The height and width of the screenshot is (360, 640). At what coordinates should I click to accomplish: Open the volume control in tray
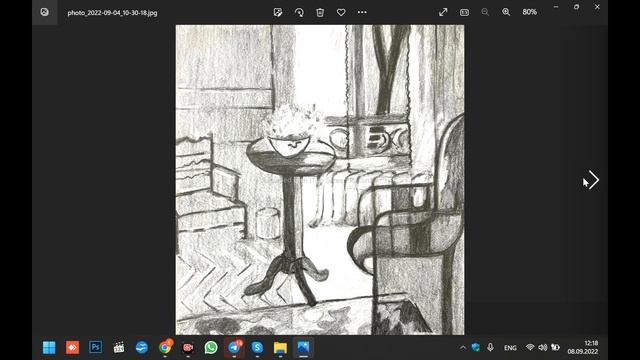[542, 347]
